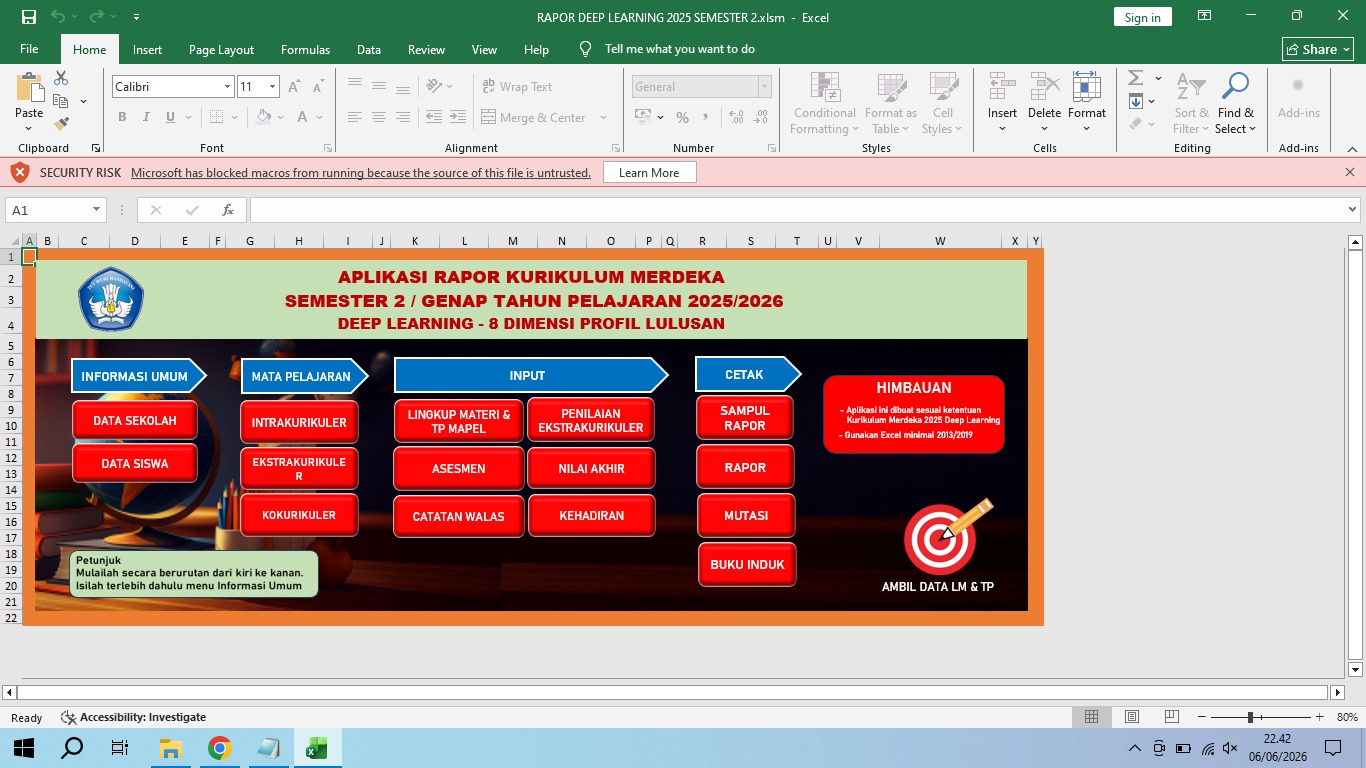Click the KEHADIRAN button
Viewport: 1366px width, 768px height.
[592, 516]
